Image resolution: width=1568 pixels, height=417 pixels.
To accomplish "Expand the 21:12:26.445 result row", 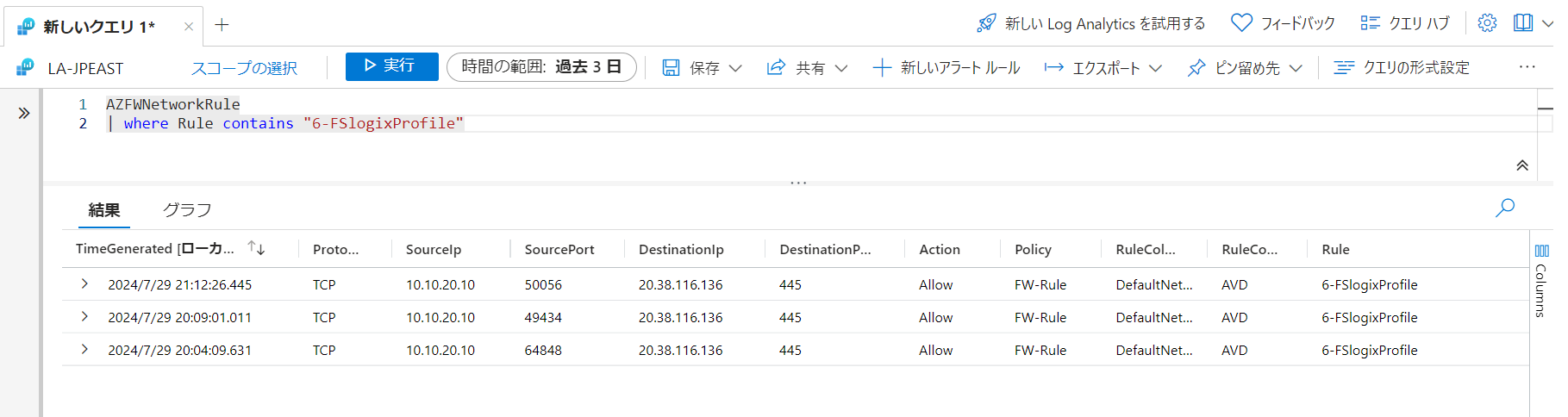I will pyautogui.click(x=84, y=284).
